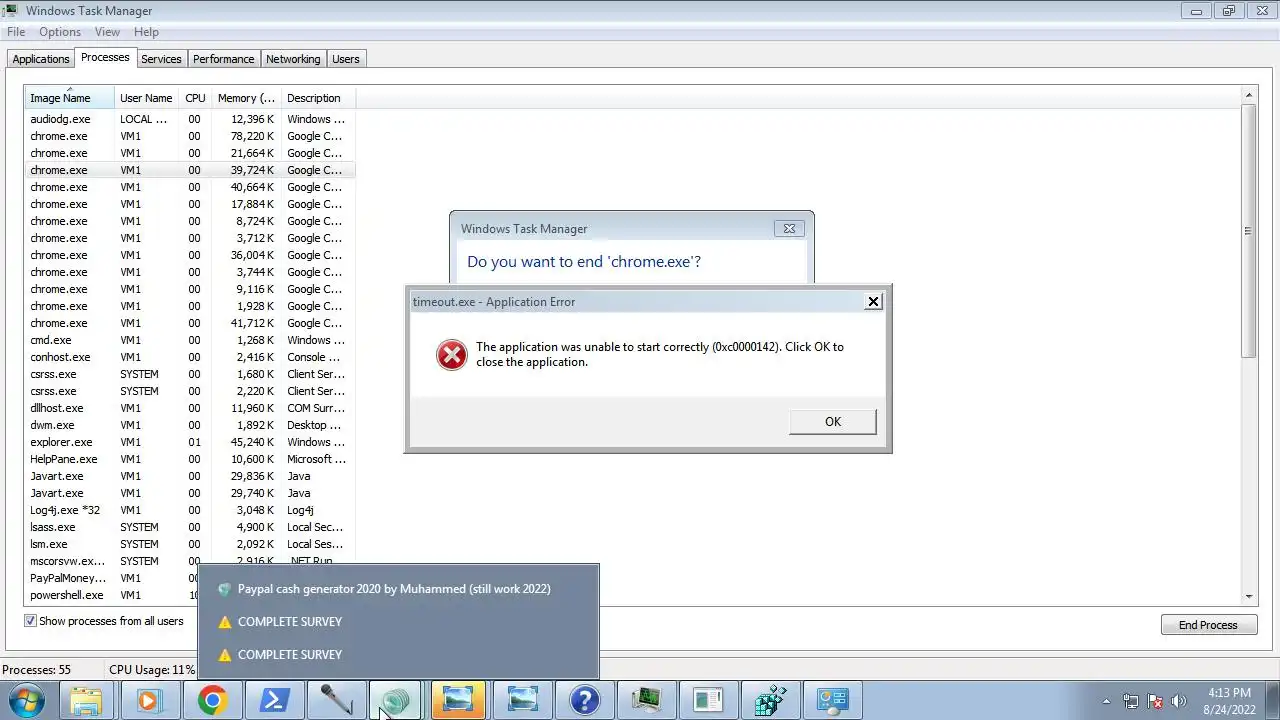Open the File menu
This screenshot has height=720, width=1280.
16,32
